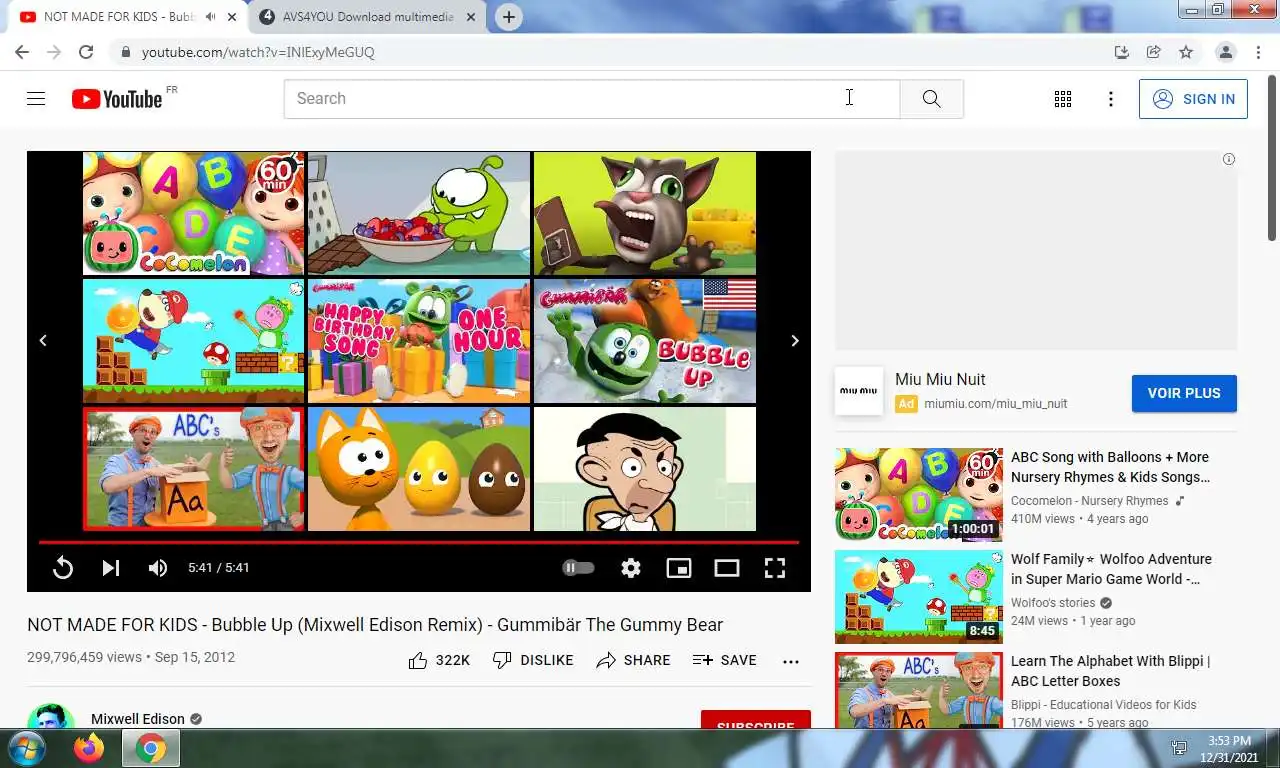Select the NOT MADE FOR KIDS browser tab
Image resolution: width=1280 pixels, height=768 pixels.
118,17
